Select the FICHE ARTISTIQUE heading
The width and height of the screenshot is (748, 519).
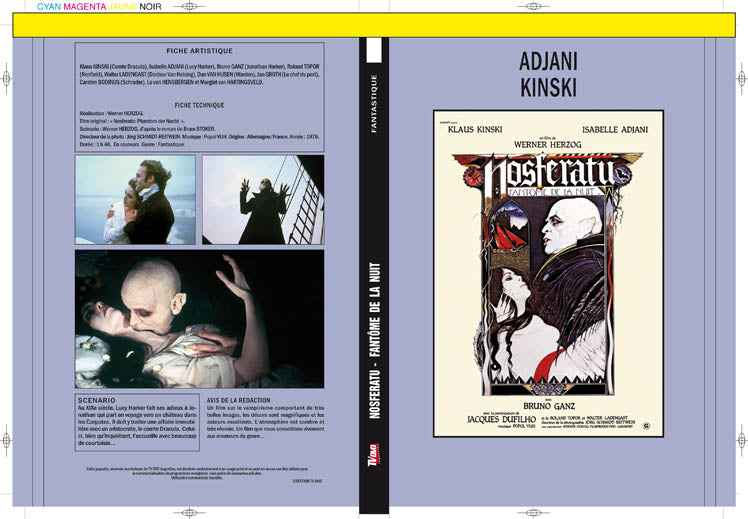[199, 51]
